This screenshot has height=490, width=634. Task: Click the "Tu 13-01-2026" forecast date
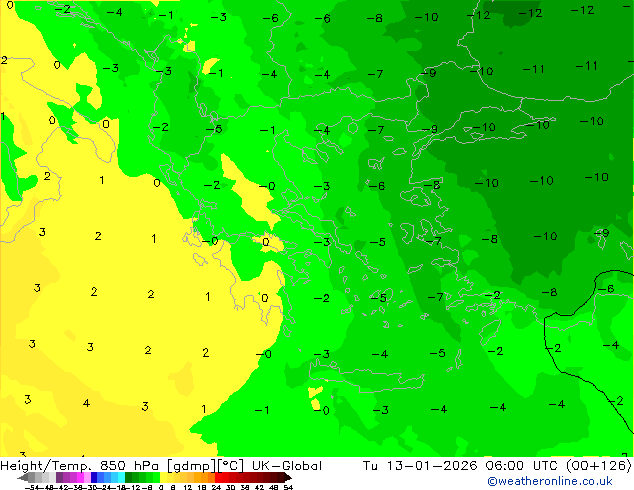point(420,466)
